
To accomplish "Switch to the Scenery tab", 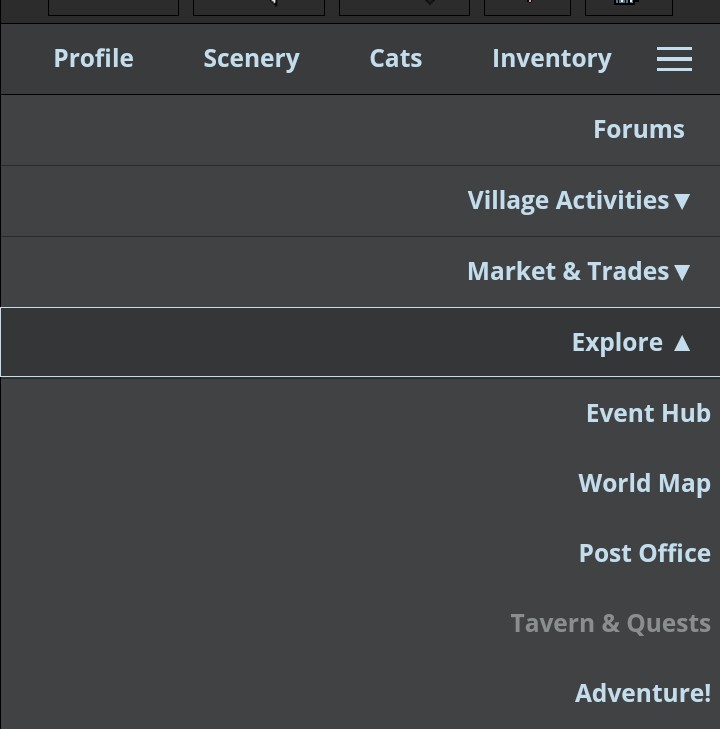I will tap(251, 60).
